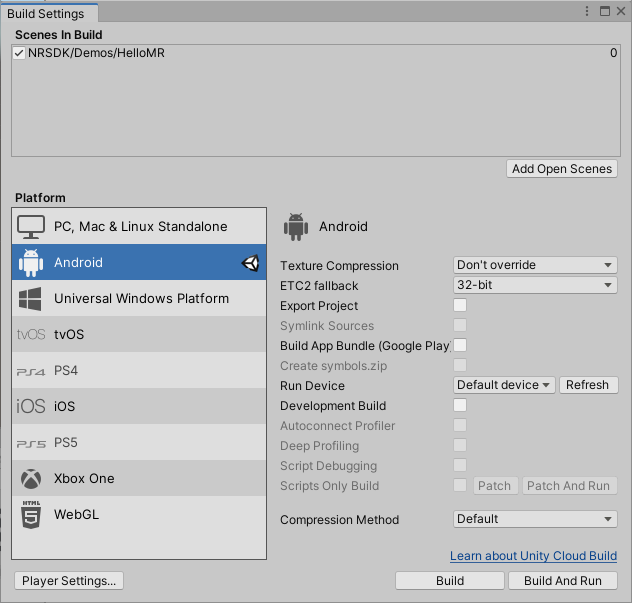Viewport: 632px width, 603px height.
Task: Click the Add Open Scenes button
Action: click(x=562, y=168)
